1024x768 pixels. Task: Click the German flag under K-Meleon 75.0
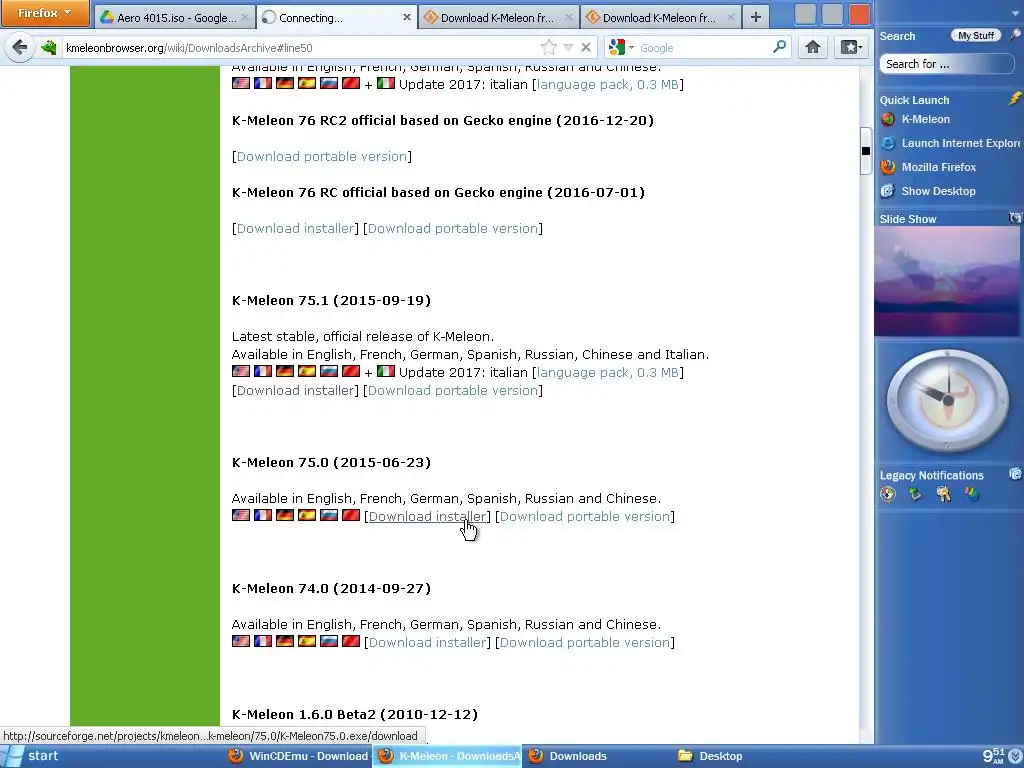[285, 515]
